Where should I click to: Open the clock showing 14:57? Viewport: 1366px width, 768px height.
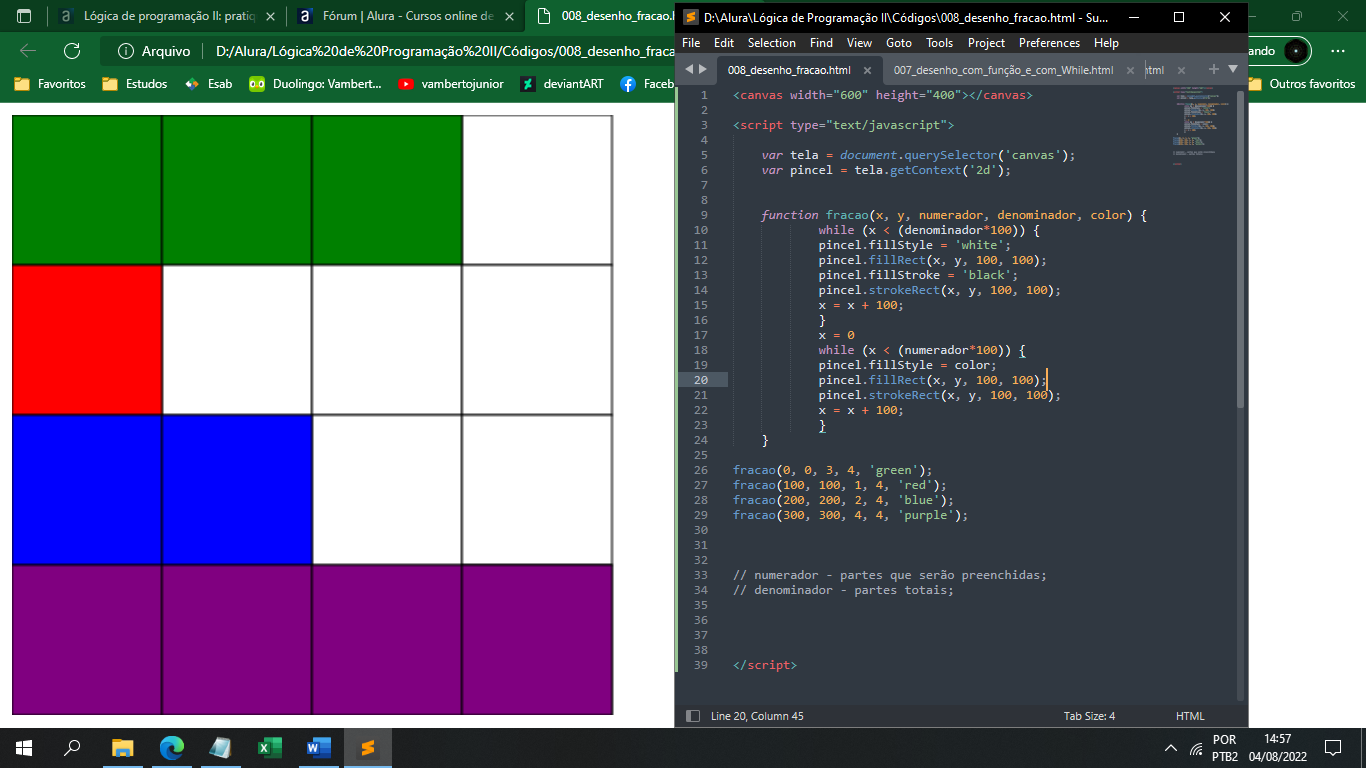pos(1278,748)
